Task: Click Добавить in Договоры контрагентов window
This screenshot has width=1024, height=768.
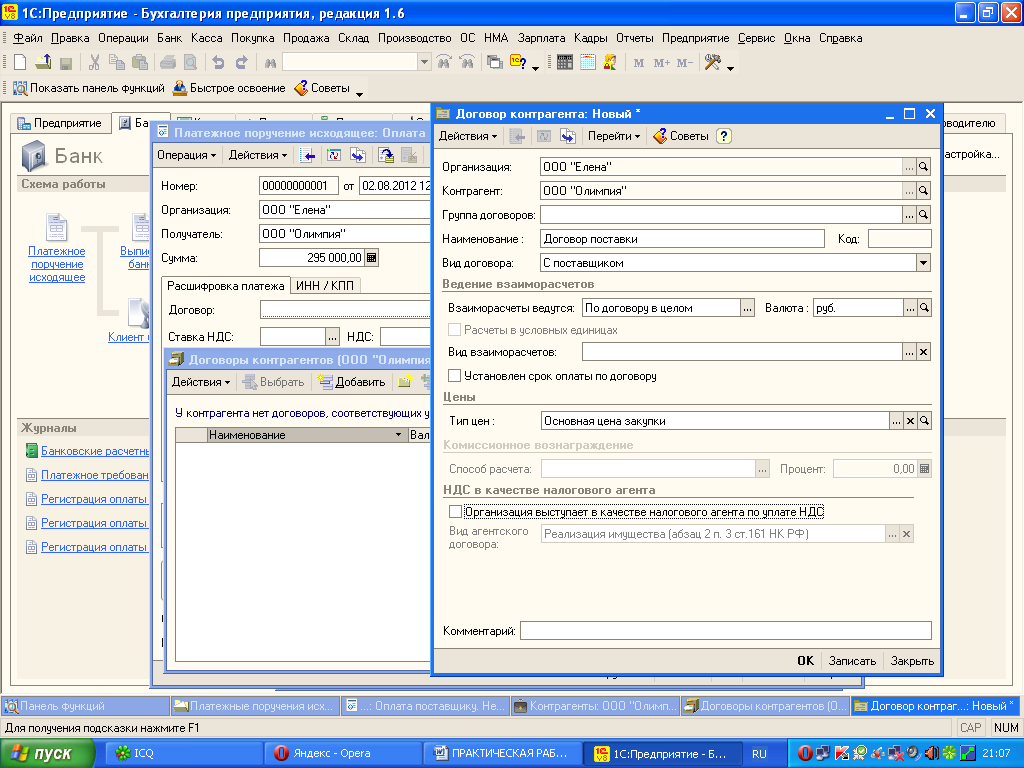Action: (352, 382)
